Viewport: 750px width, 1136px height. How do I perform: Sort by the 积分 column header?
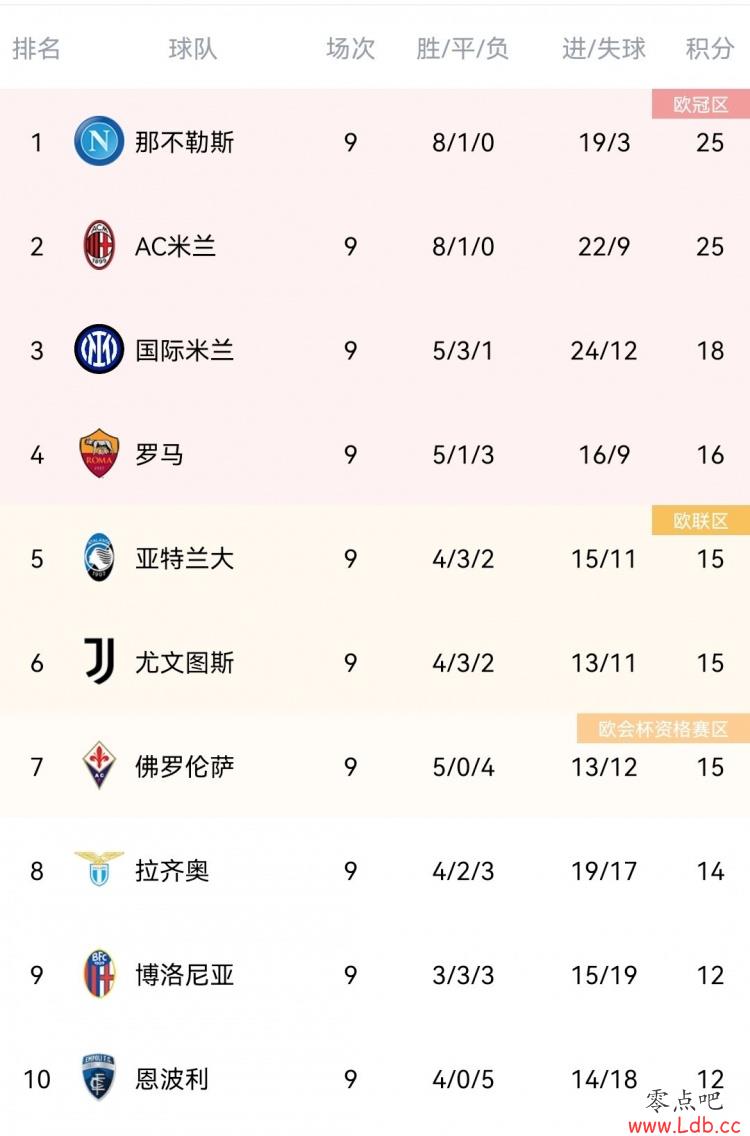coord(709,49)
